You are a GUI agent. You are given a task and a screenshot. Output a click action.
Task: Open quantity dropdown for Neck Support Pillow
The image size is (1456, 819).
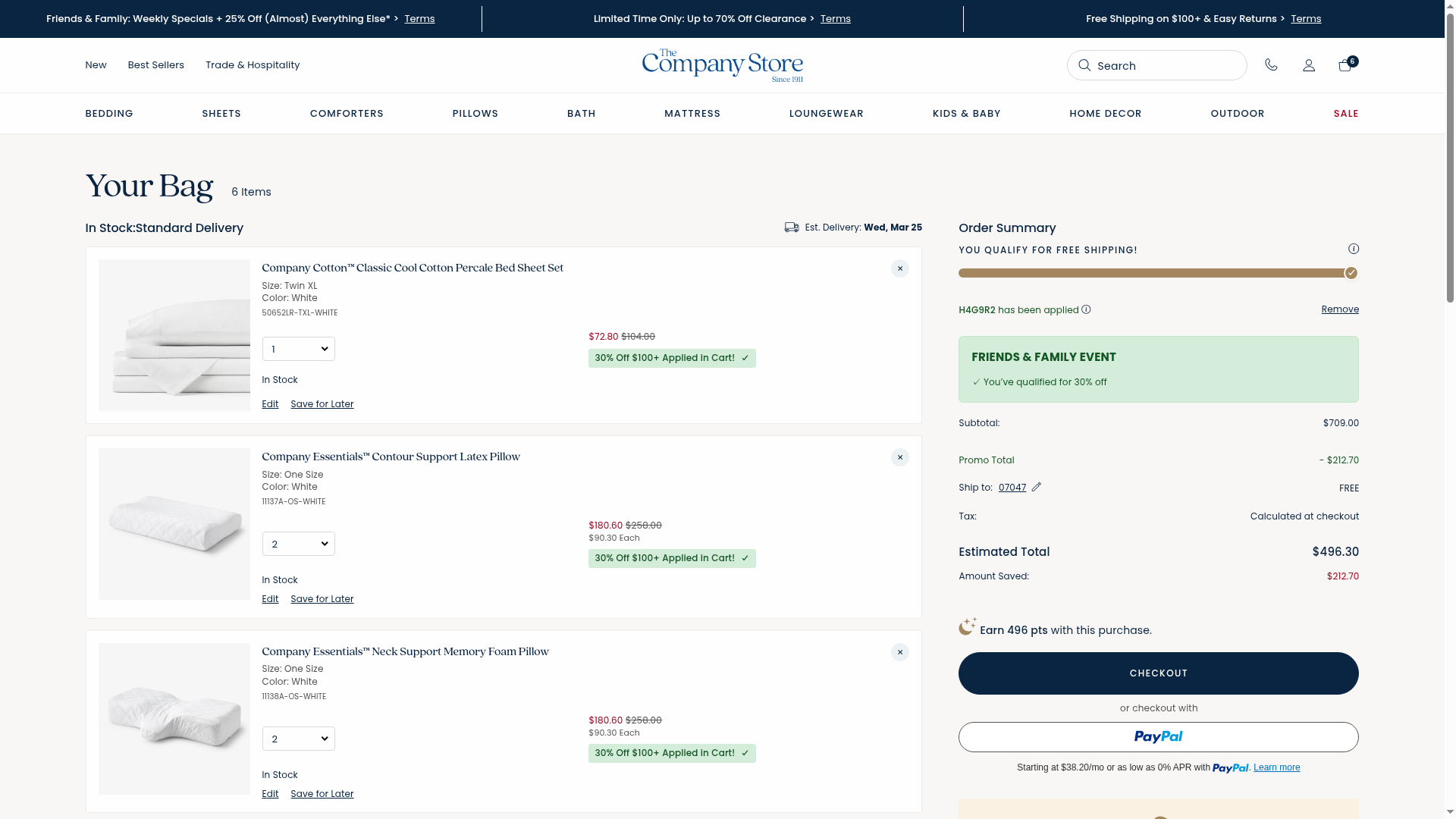pos(299,739)
